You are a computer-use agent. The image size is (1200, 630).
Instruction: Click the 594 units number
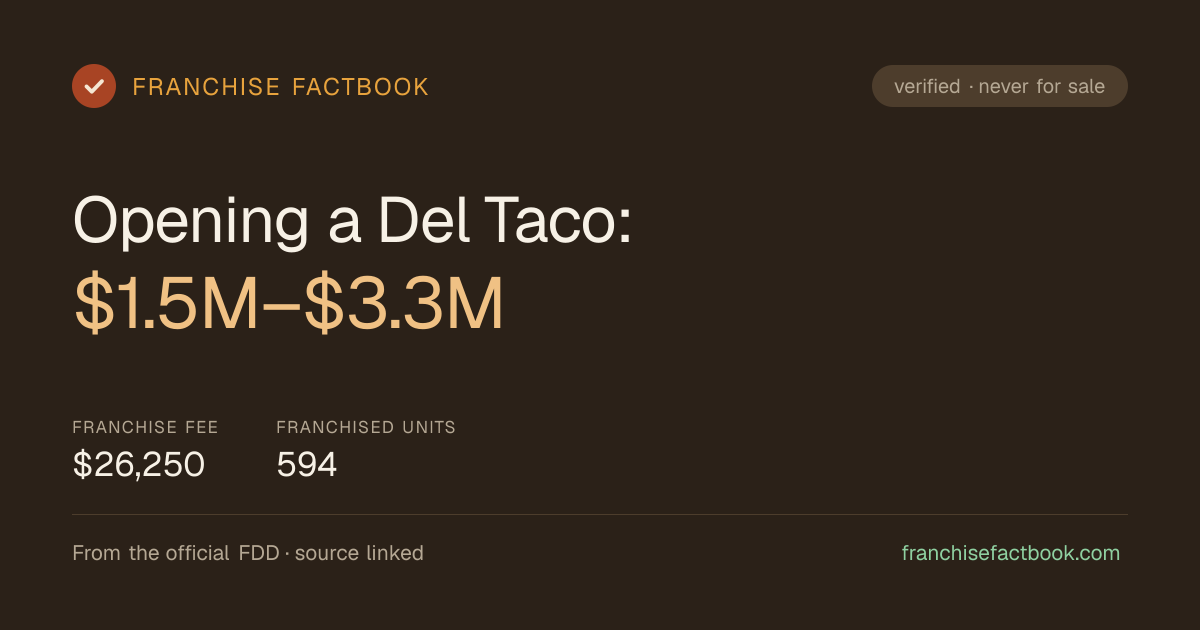pyautogui.click(x=307, y=464)
